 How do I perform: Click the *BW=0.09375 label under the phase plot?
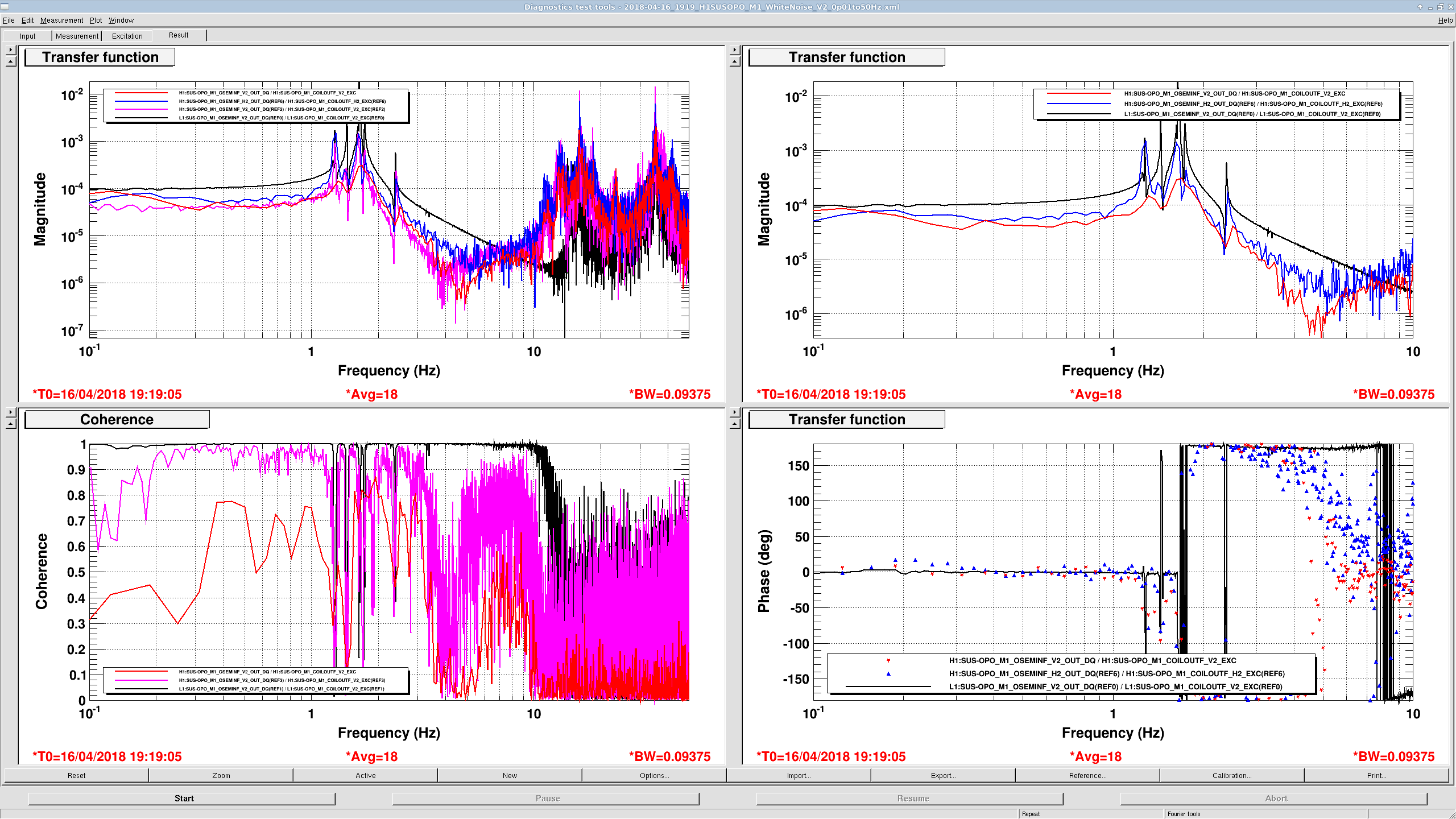(1394, 756)
